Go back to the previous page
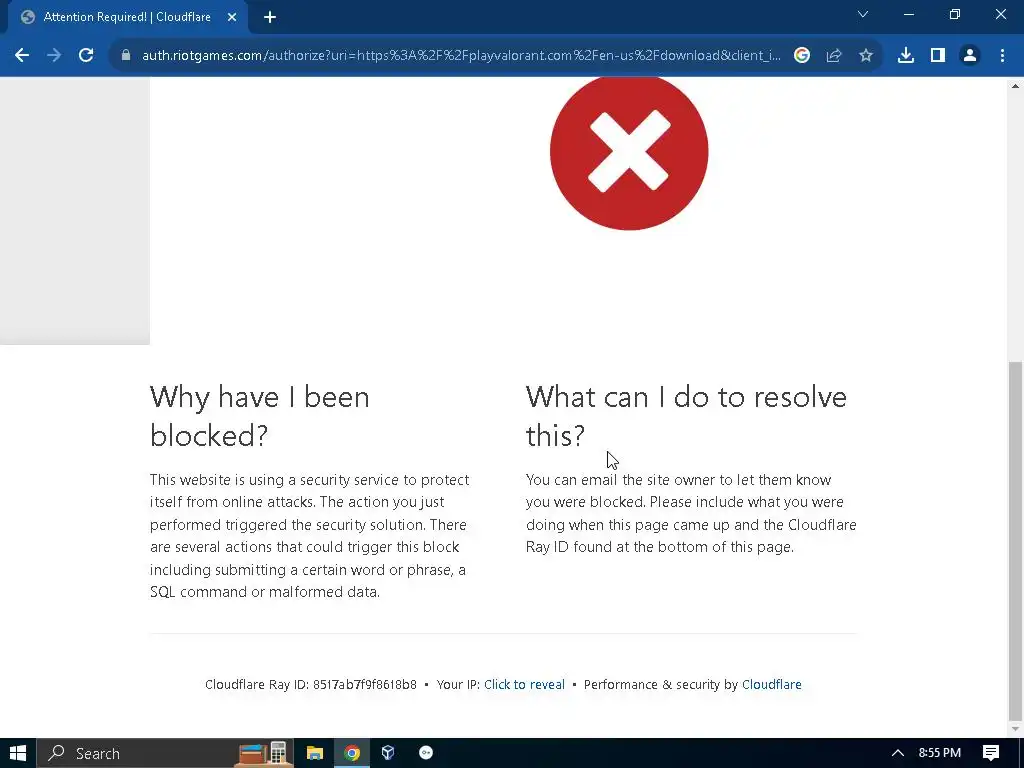Viewport: 1024px width, 768px height. click(22, 56)
